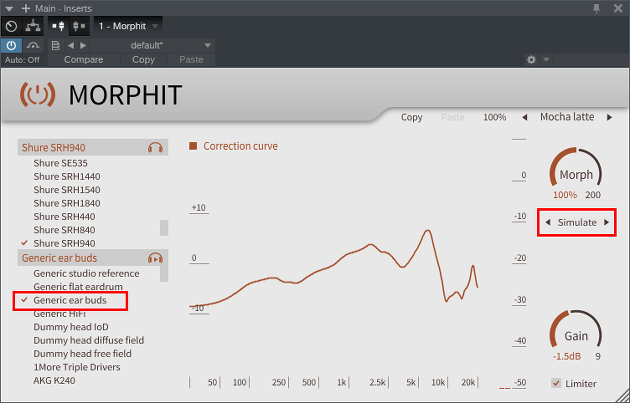Image resolution: width=630 pixels, height=403 pixels.
Task: Click the Gain knob
Action: pos(576,331)
